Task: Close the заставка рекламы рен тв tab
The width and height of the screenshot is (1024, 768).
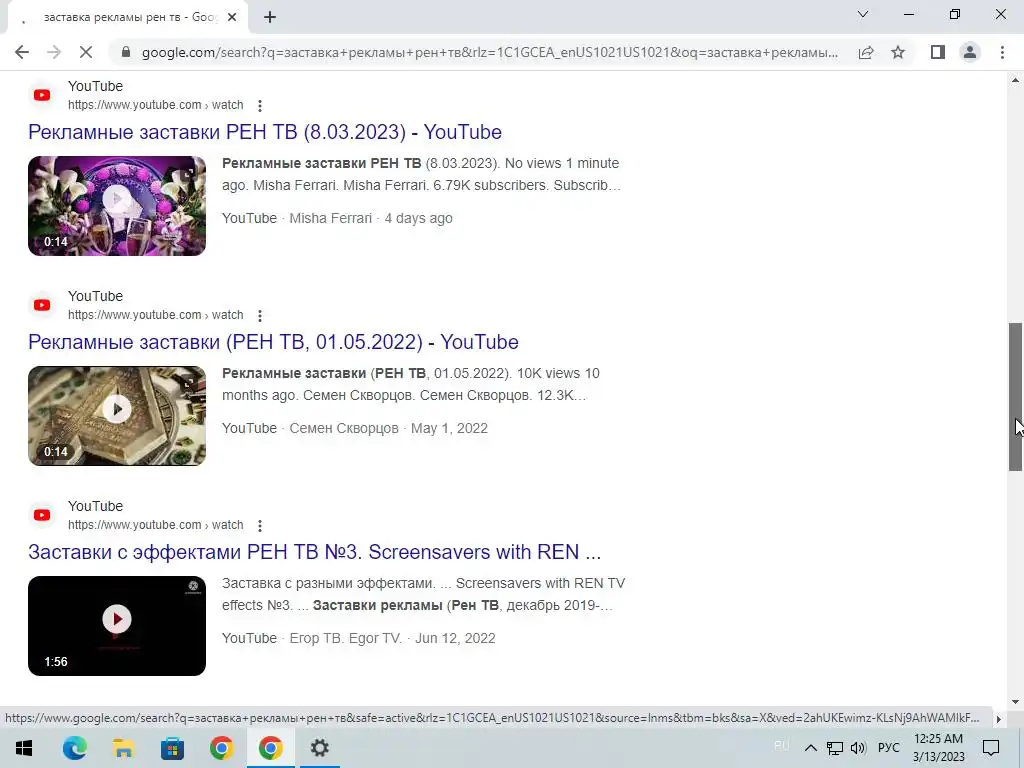Action: point(232,18)
